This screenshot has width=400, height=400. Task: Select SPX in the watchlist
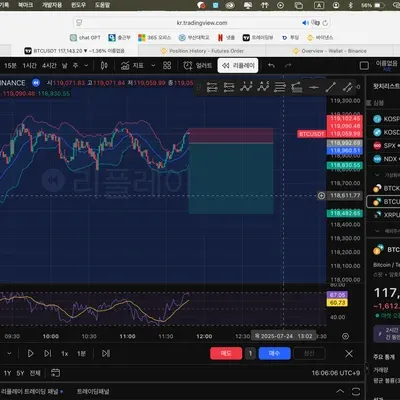(386, 145)
